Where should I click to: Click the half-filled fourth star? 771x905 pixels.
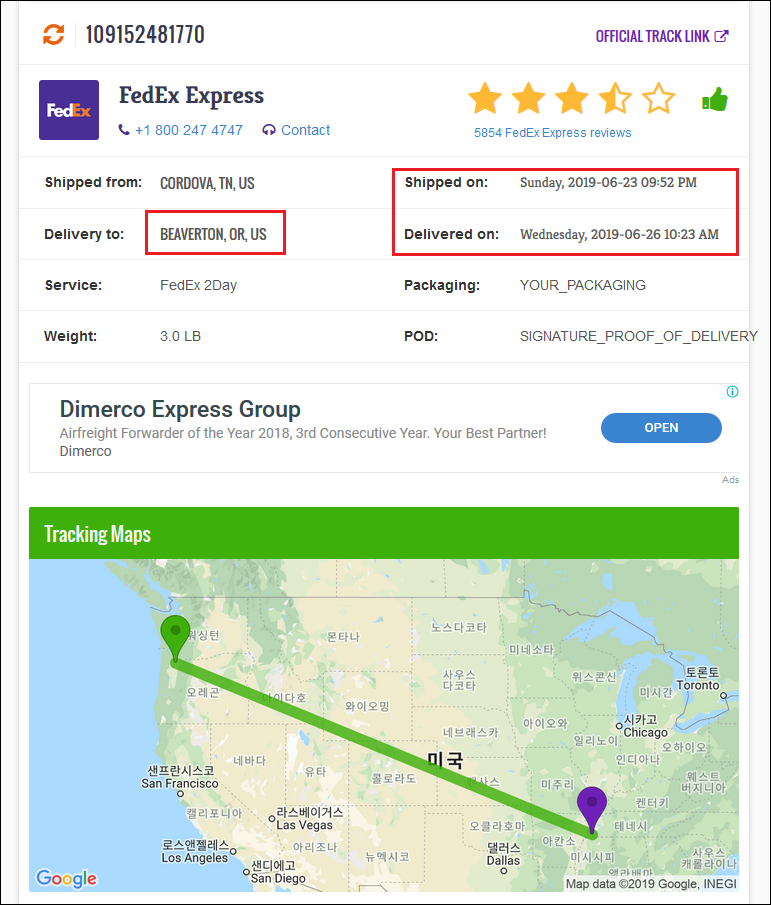click(615, 99)
